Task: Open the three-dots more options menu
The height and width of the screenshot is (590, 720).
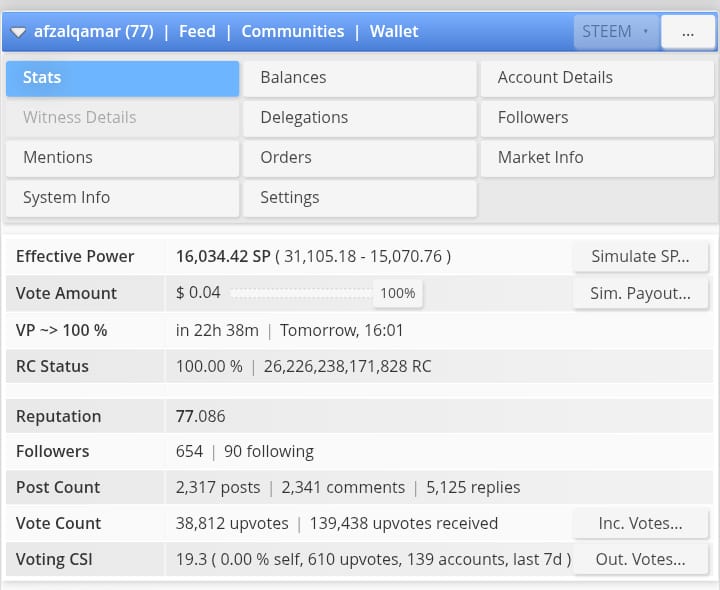Action: [x=687, y=32]
